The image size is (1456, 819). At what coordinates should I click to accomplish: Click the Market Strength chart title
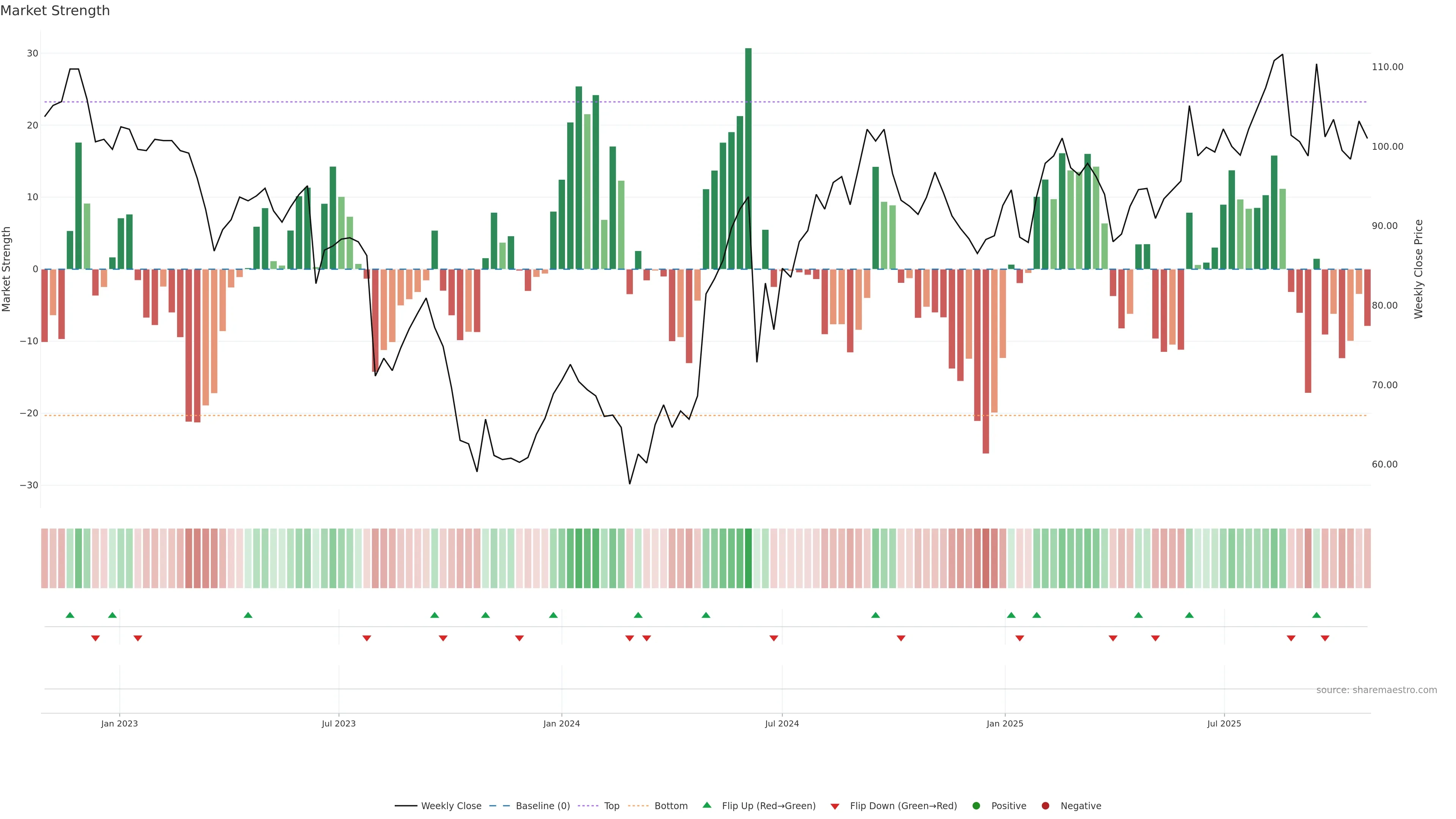tap(55, 11)
